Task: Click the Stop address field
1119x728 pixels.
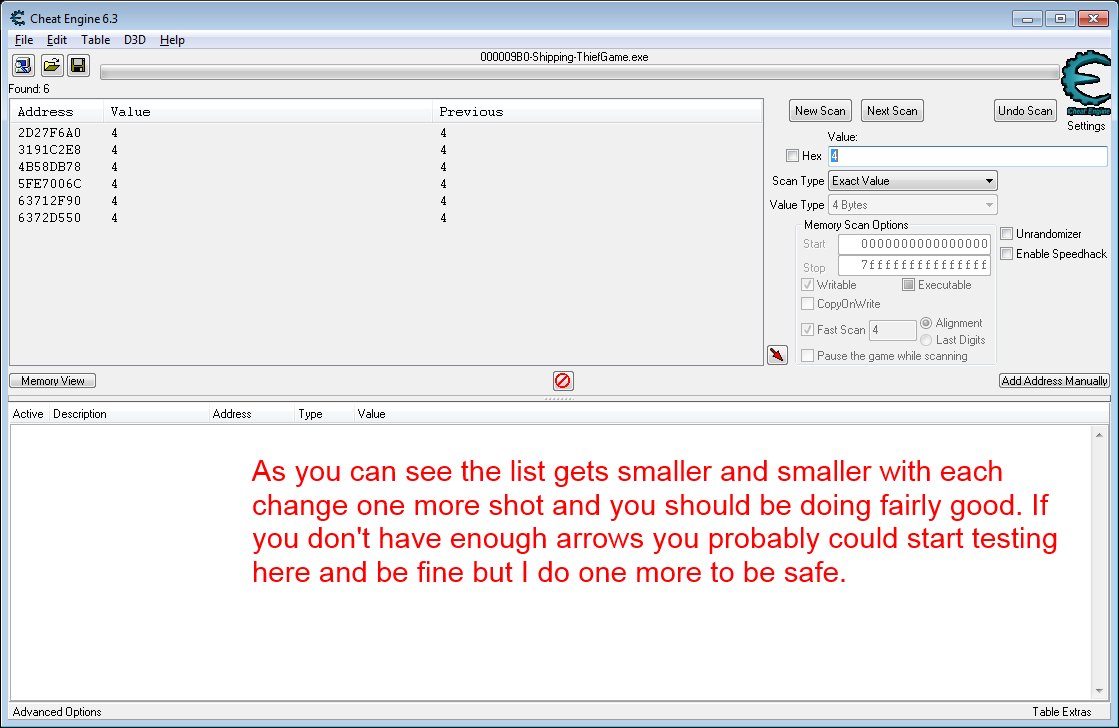Action: 914,266
